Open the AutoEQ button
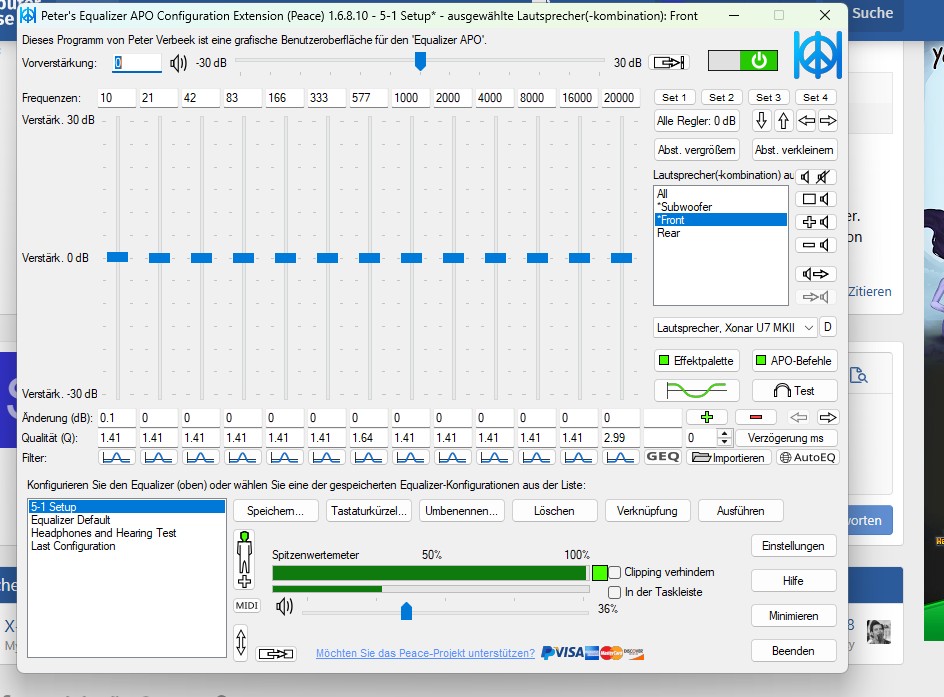944x697 pixels. coord(807,457)
